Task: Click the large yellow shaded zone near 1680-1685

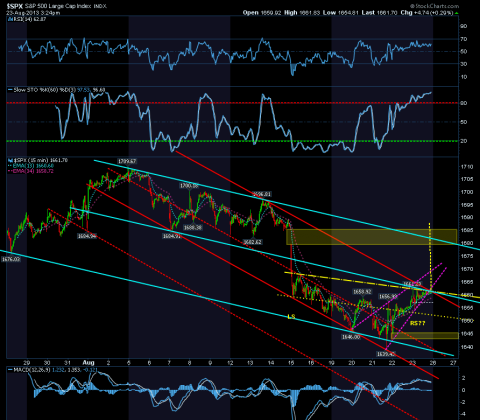Action: click(372, 237)
